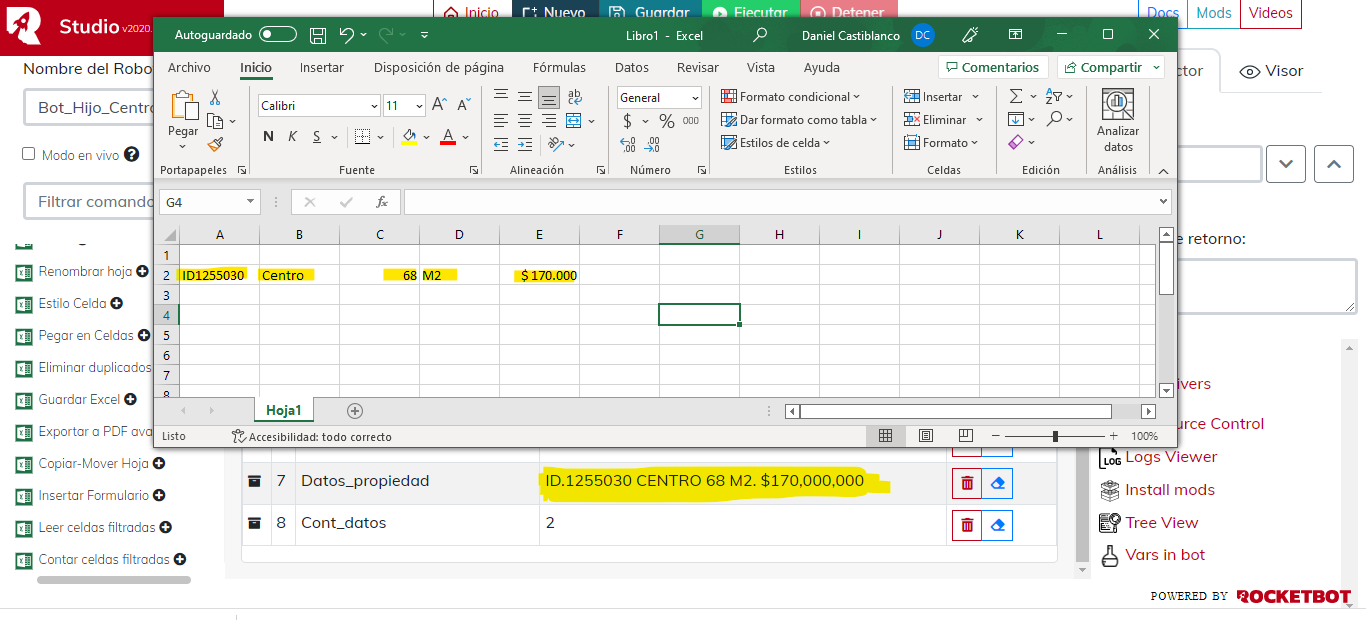
Task: Click the Filtrar comandos search field
Action: pyautogui.click(x=90, y=201)
